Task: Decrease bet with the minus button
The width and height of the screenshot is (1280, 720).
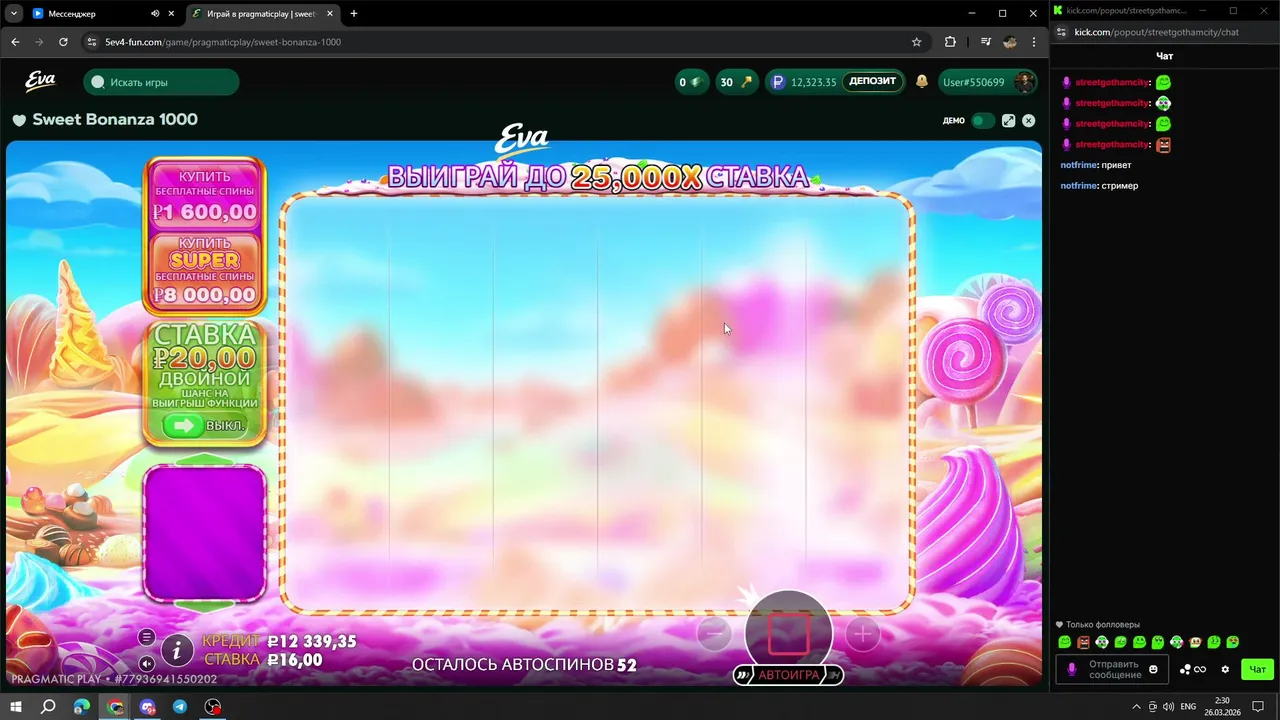Action: click(x=714, y=633)
